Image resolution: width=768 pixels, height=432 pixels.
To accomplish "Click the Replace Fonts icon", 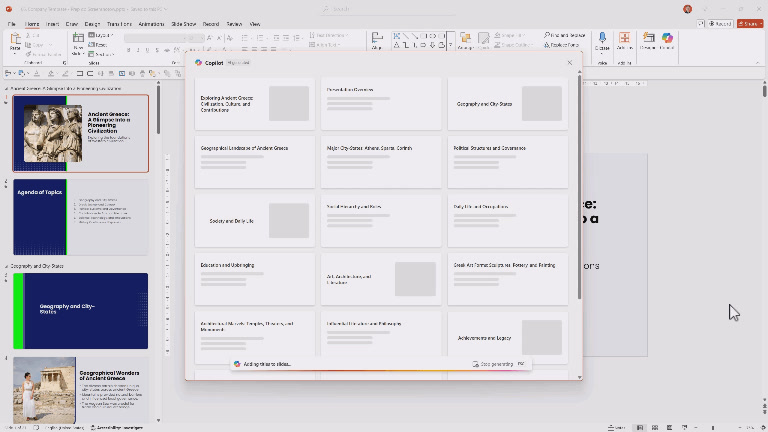I will [x=547, y=45].
